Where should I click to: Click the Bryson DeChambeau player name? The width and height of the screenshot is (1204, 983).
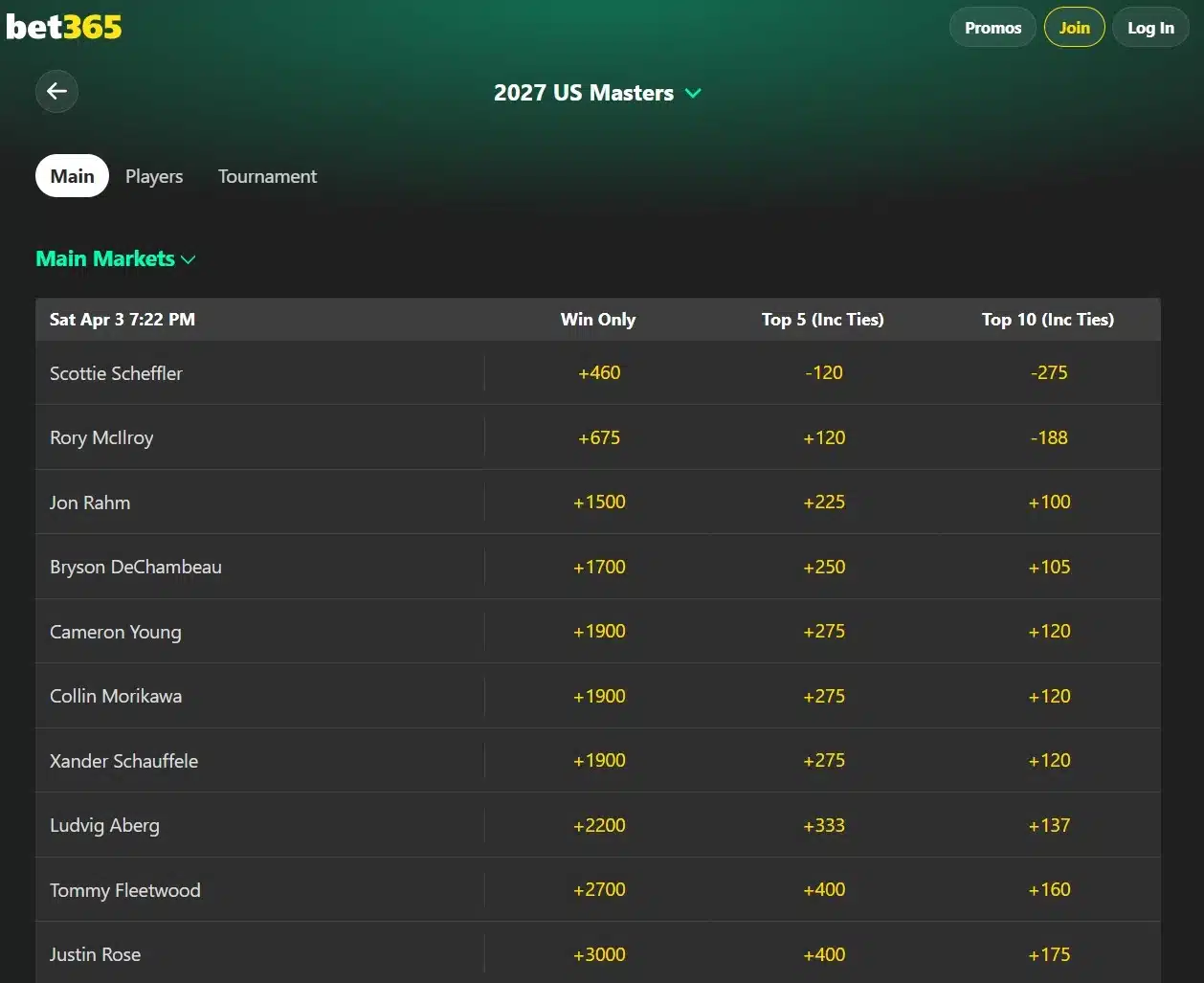pyautogui.click(x=136, y=567)
